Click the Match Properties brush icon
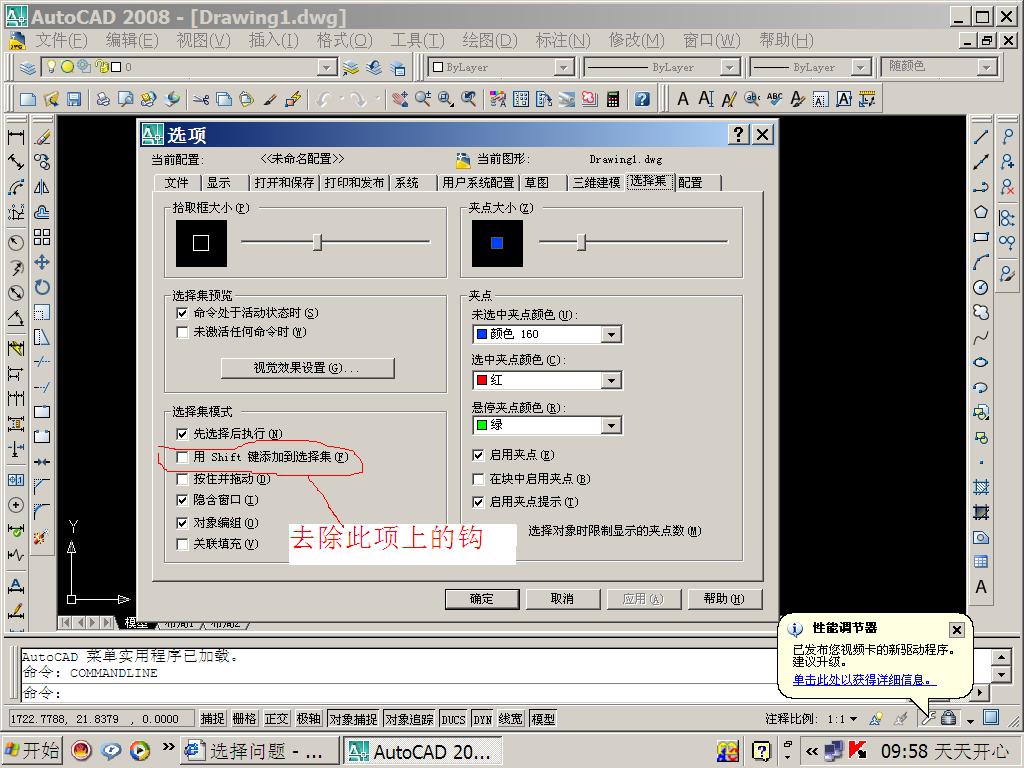Screen dimensions: 1024x768 click(270, 99)
